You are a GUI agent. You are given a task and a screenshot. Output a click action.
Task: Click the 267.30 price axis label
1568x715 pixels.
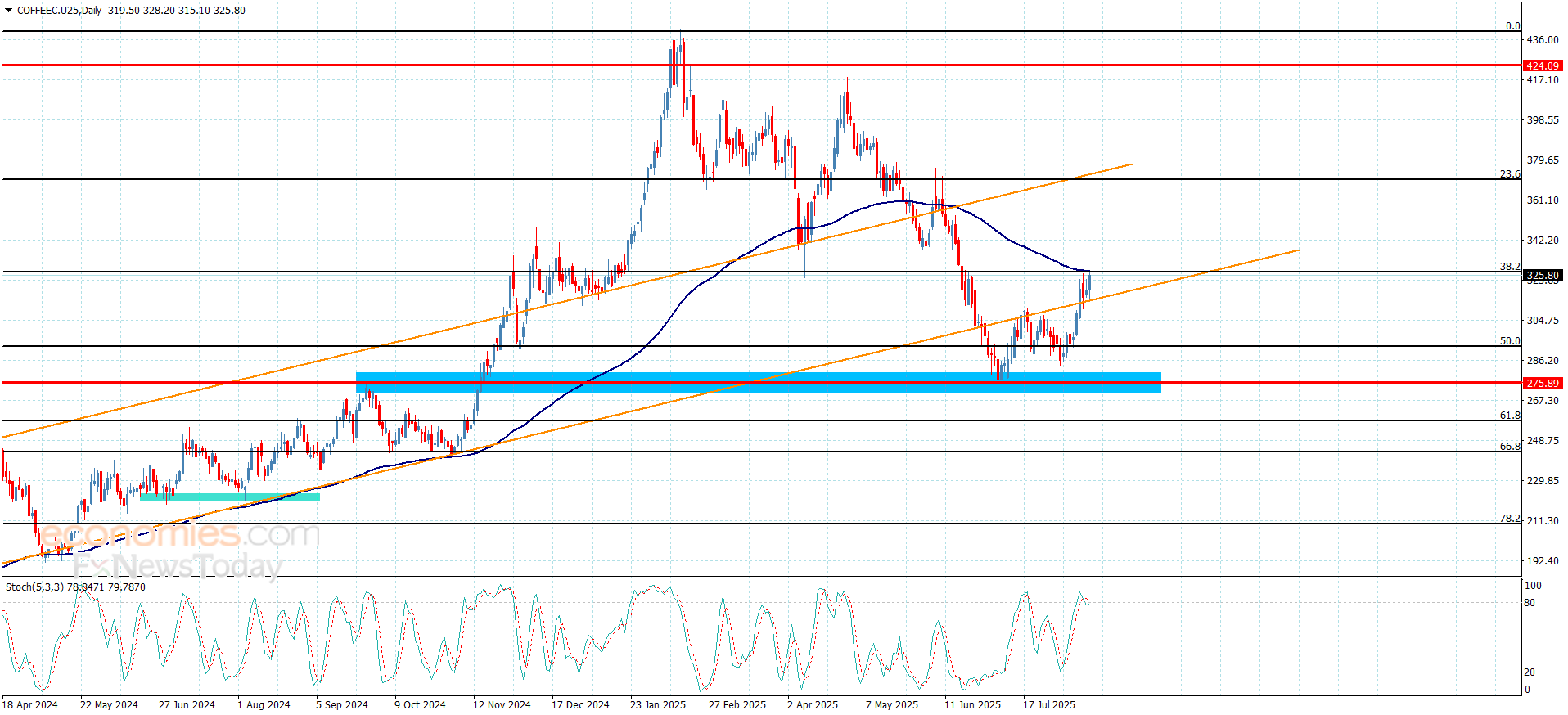(x=1543, y=401)
